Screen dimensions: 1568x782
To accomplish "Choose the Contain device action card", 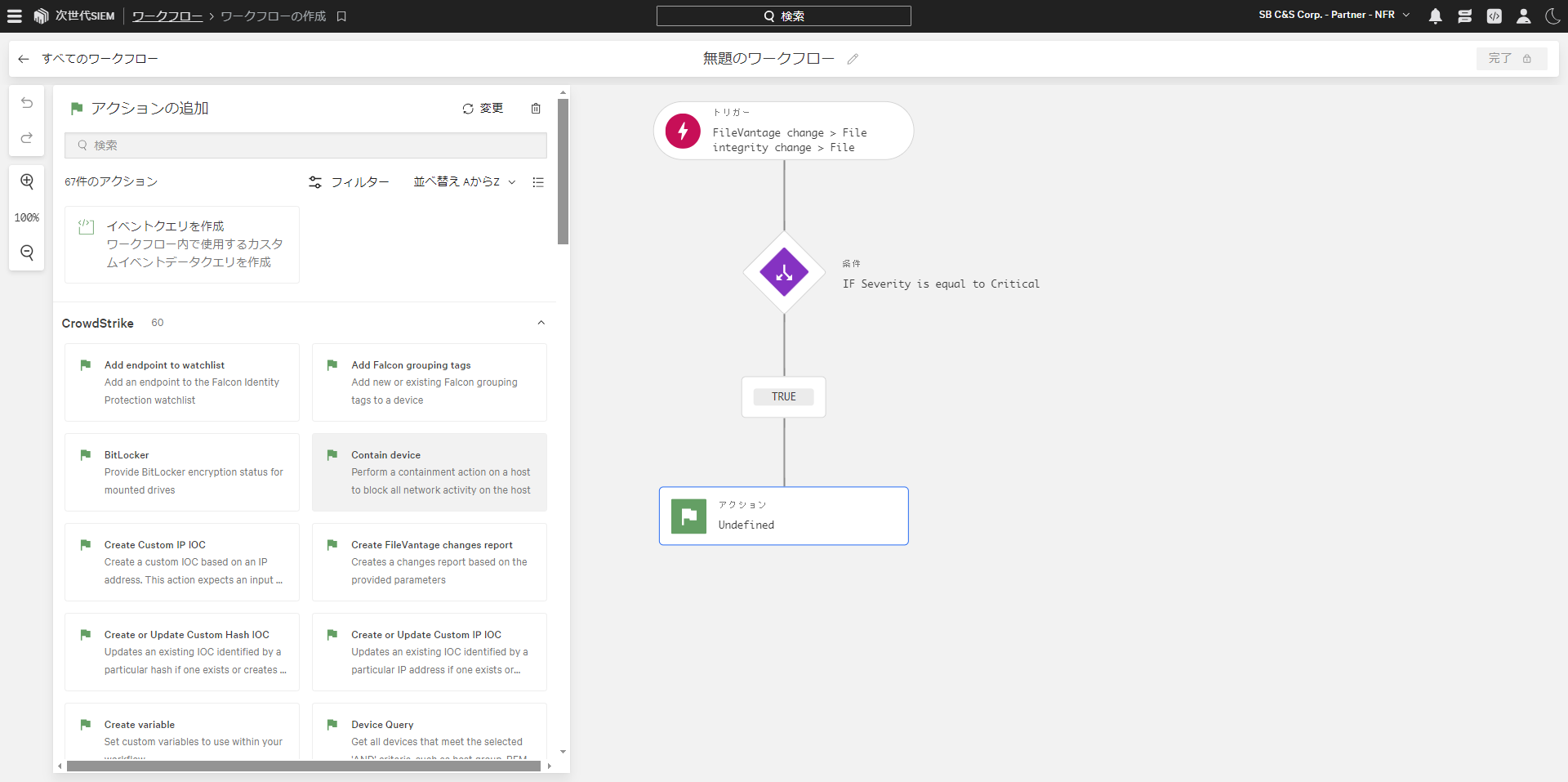I will coord(430,472).
